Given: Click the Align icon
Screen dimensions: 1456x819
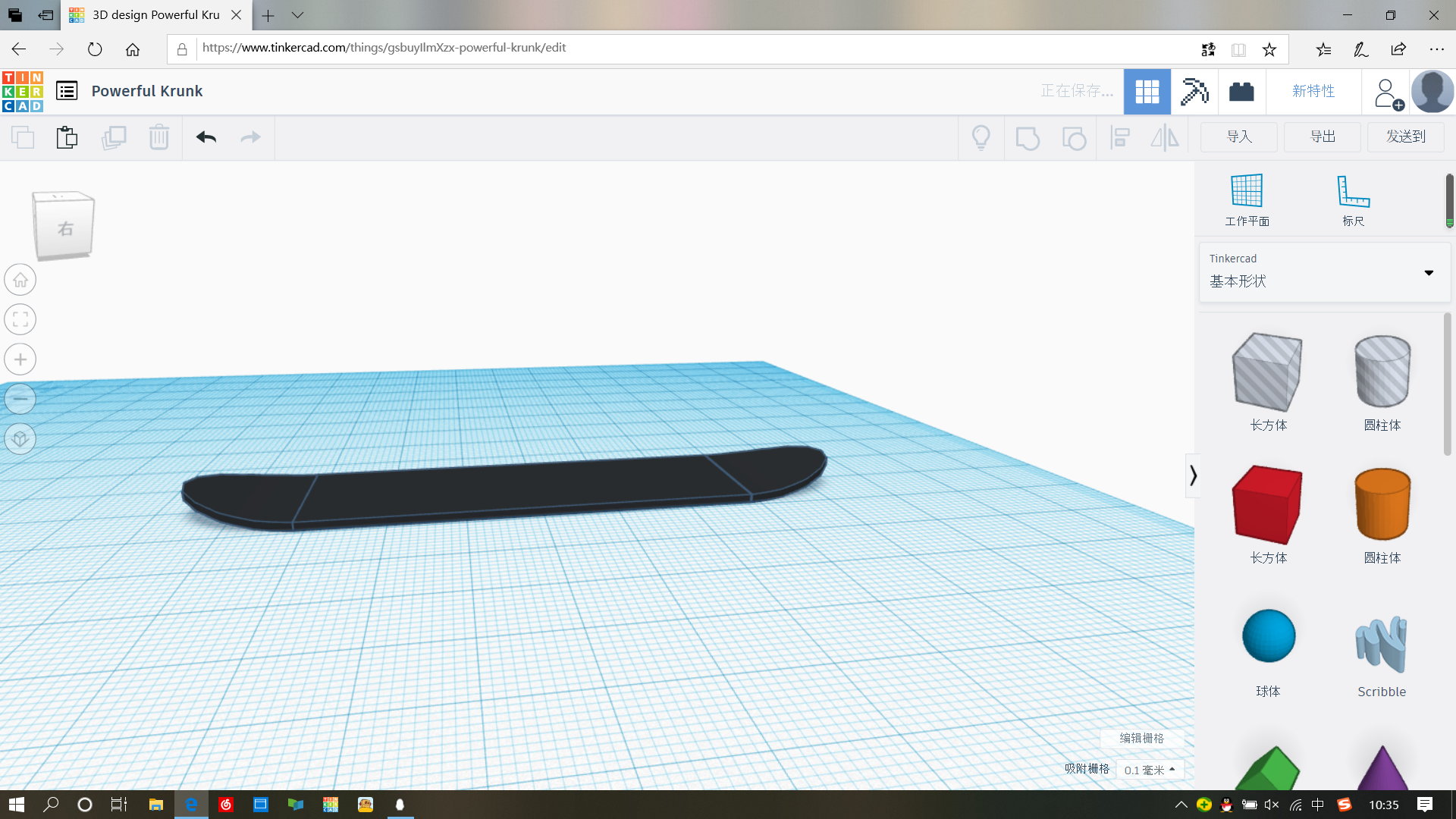Looking at the screenshot, I should point(1120,137).
